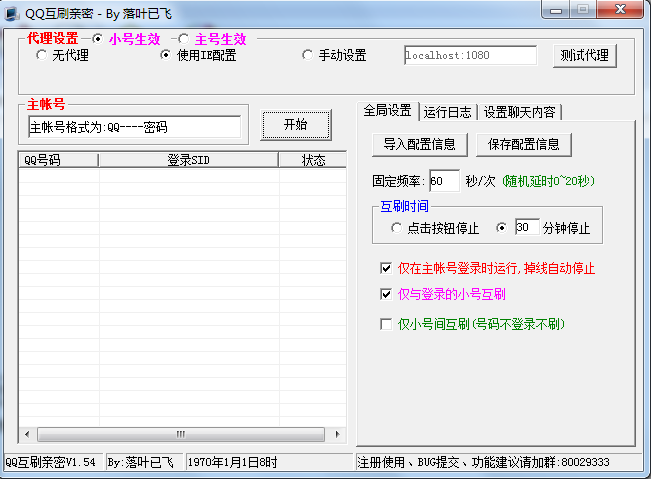Image resolution: width=651 pixels, height=479 pixels.
Task: Click the app icon in title bar
Action: [12, 14]
